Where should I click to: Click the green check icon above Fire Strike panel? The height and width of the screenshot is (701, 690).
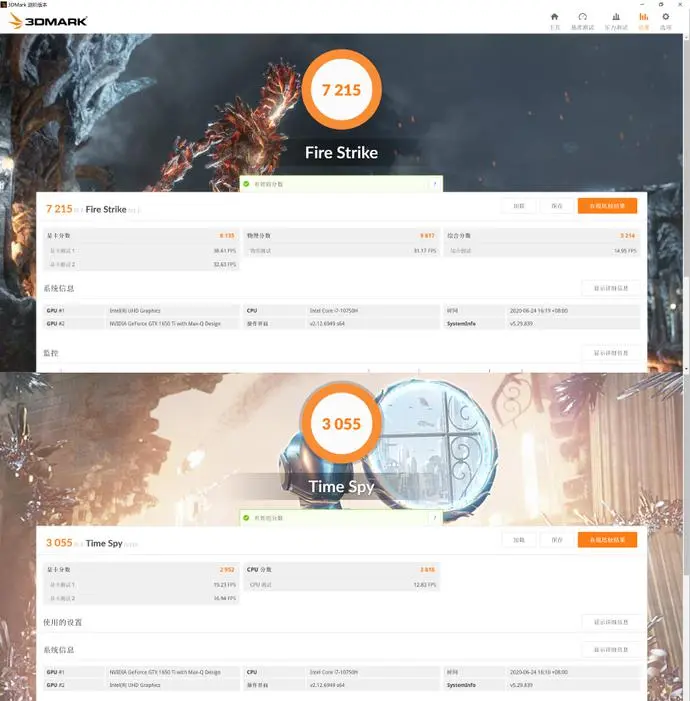click(x=246, y=184)
